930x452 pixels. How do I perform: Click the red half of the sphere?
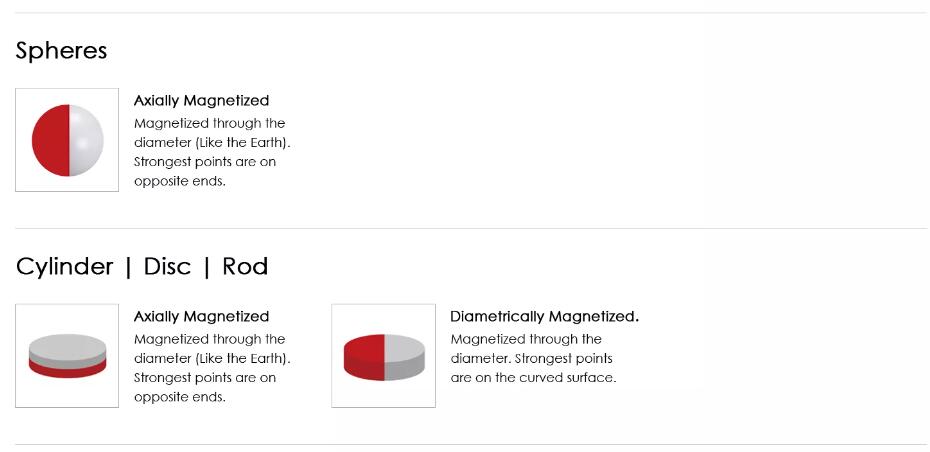50,140
